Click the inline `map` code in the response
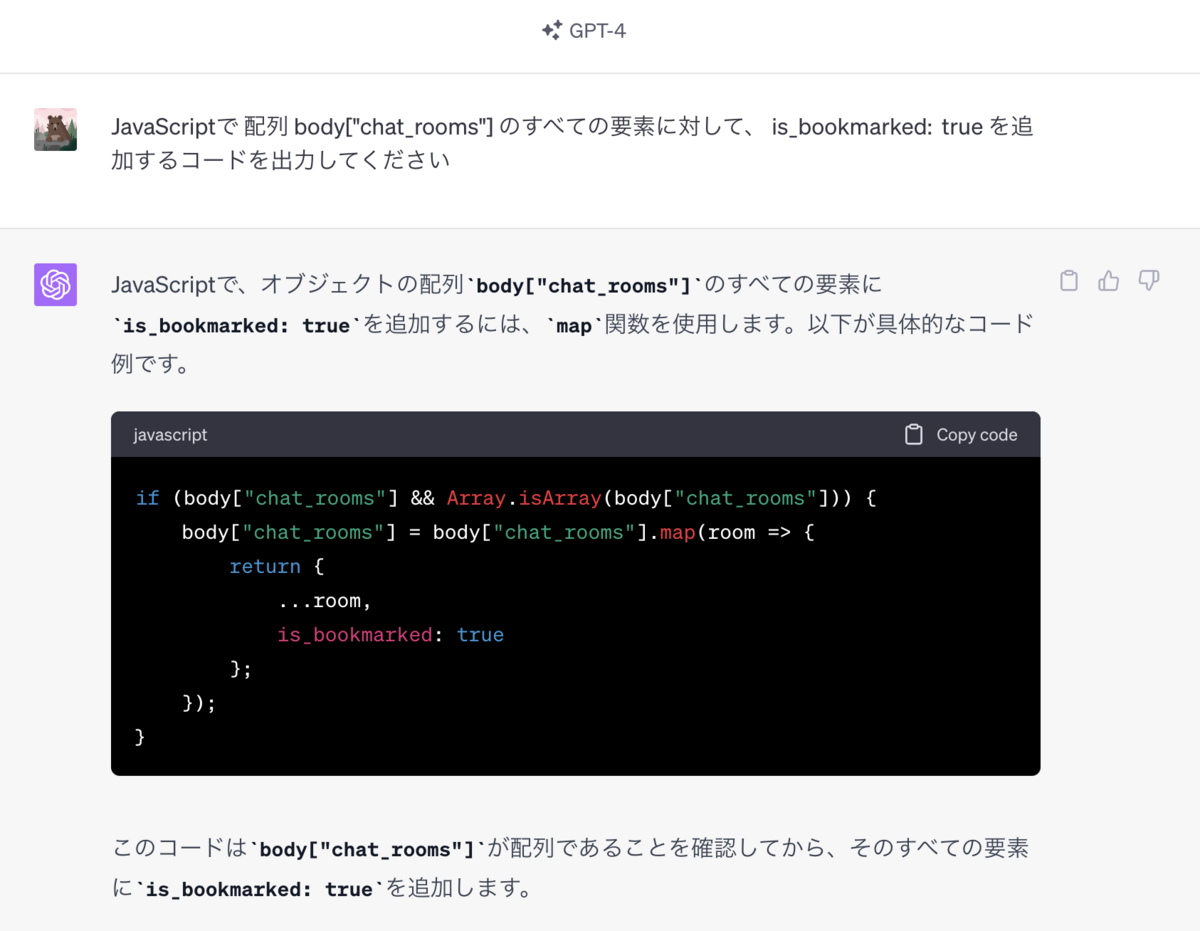The height and width of the screenshot is (931, 1200). point(574,326)
